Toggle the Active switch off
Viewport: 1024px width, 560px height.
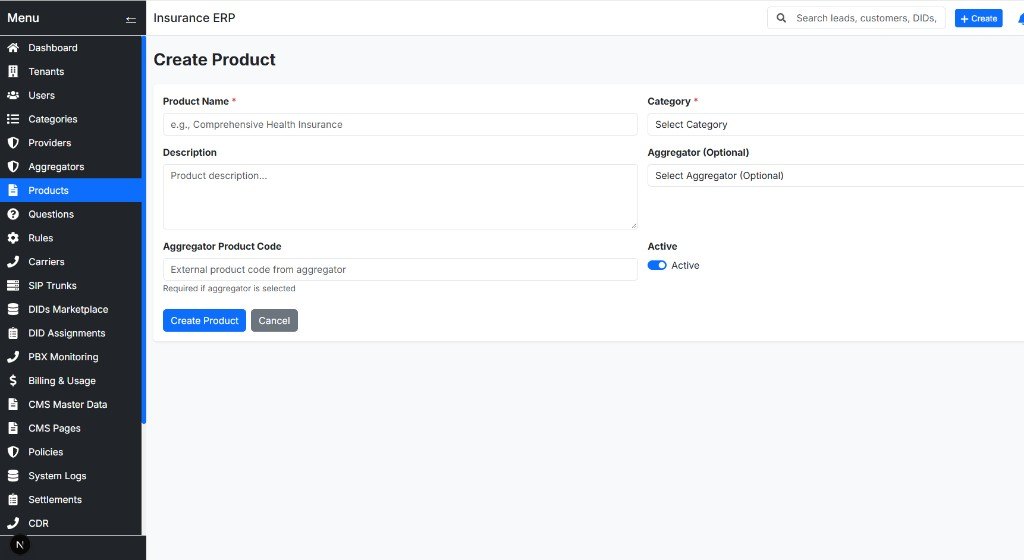tap(657, 265)
